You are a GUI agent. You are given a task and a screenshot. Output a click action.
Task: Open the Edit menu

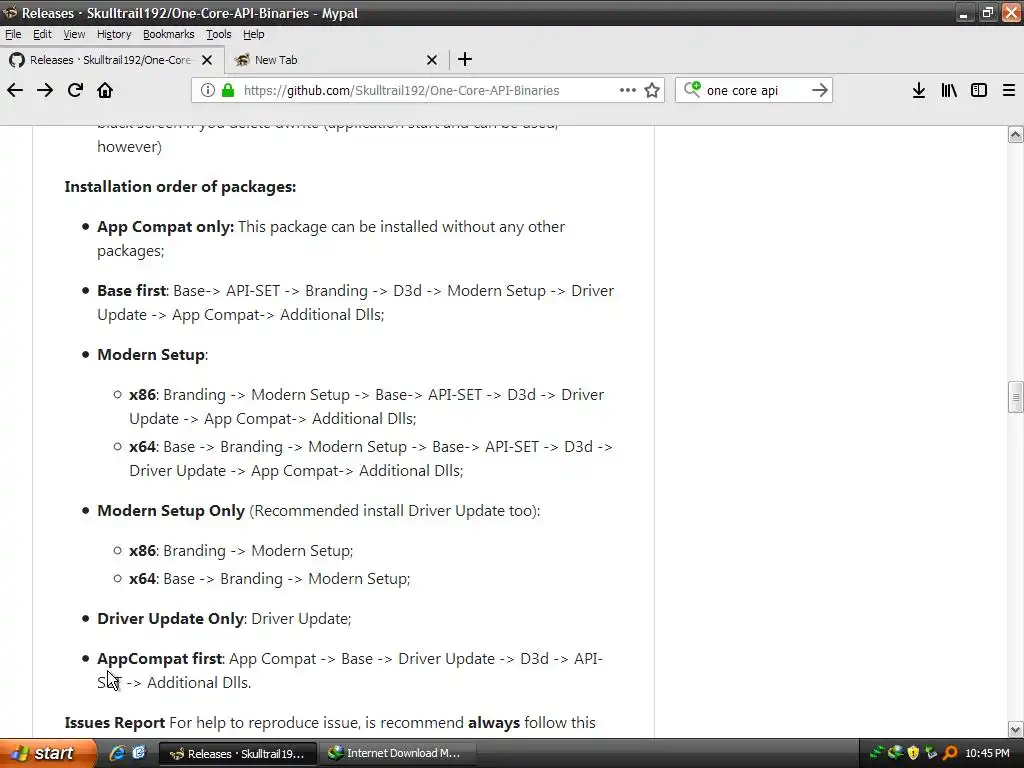click(42, 34)
